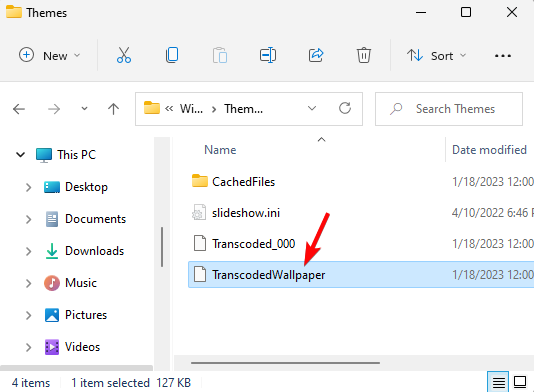534x392 pixels.
Task: Open the New item dropdown
Action: (50, 56)
